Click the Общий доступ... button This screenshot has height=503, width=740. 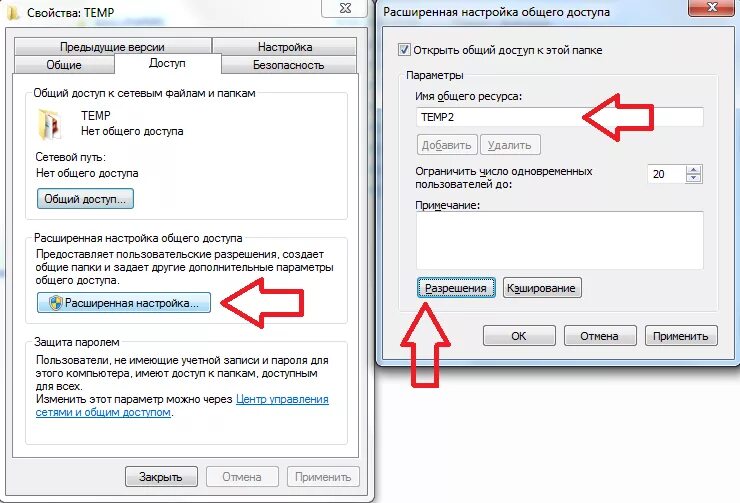click(85, 199)
